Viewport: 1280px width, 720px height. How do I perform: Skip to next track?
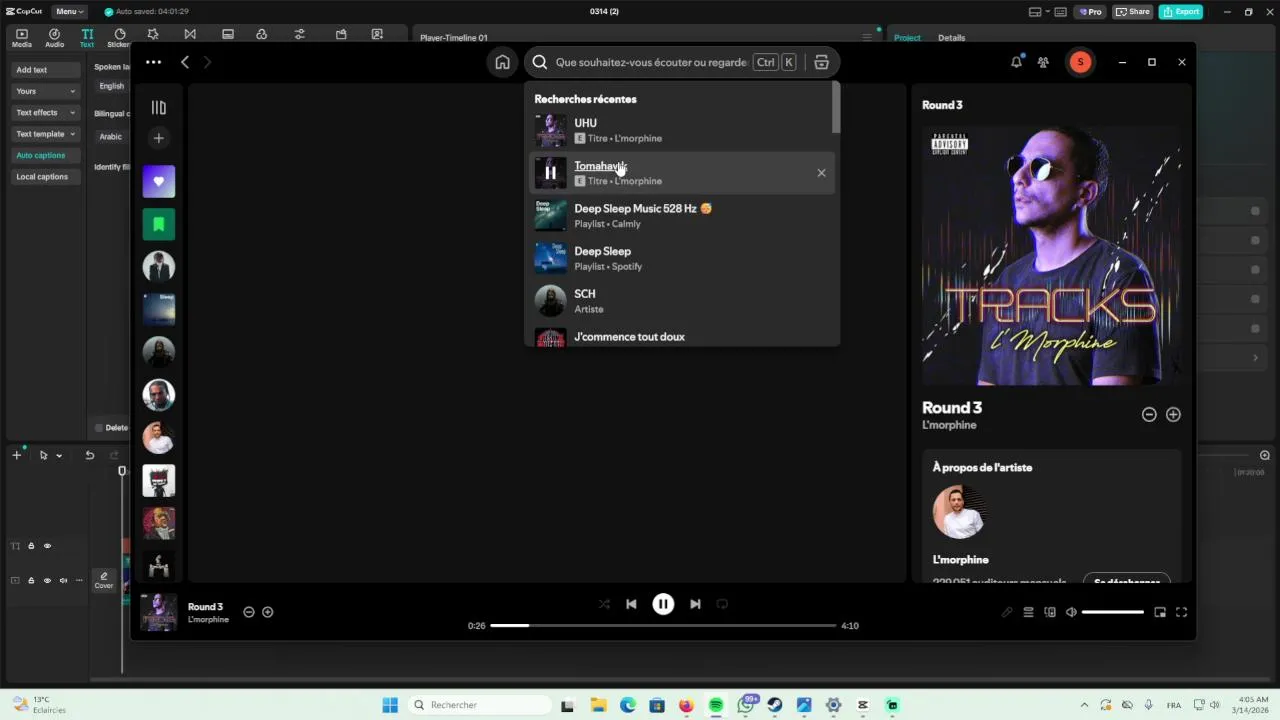pyautogui.click(x=695, y=604)
